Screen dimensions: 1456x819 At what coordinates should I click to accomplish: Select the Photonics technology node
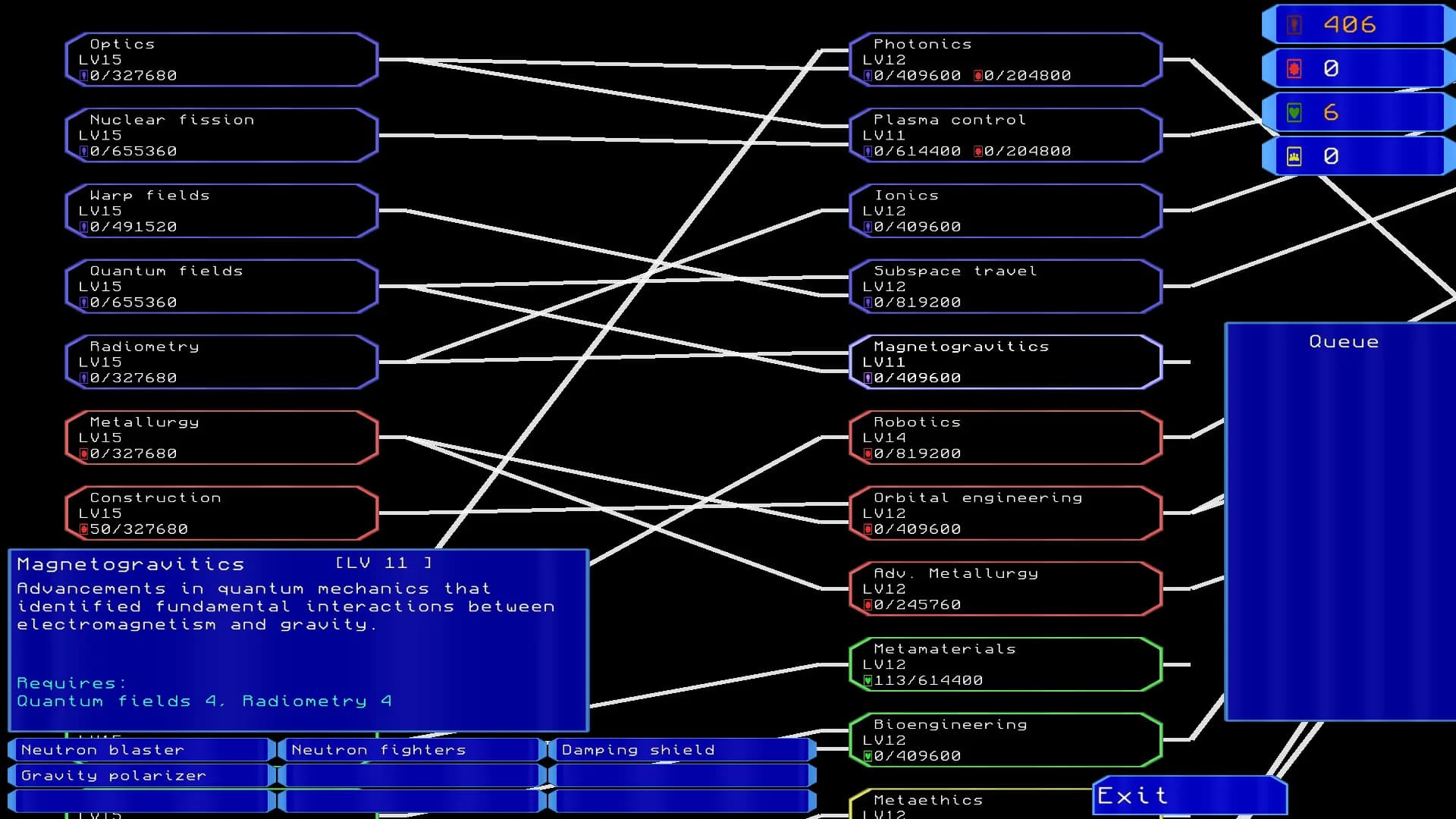point(1006,59)
